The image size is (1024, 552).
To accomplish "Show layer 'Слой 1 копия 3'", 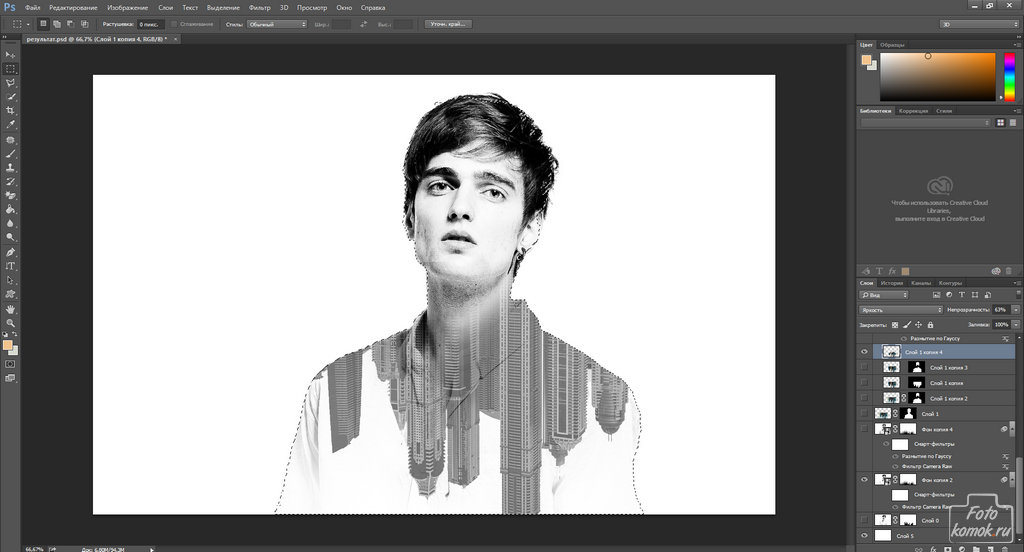I will pyautogui.click(x=865, y=368).
